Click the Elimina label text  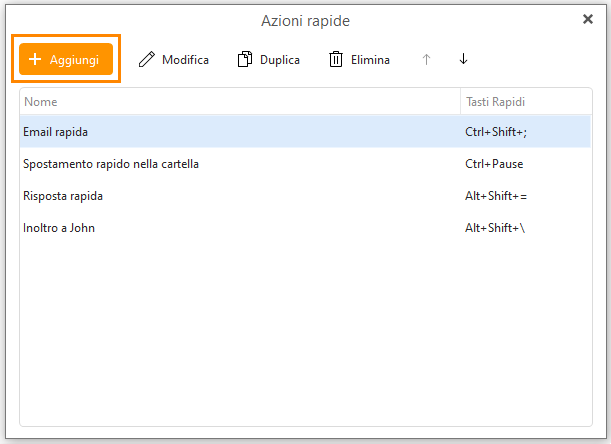370,60
